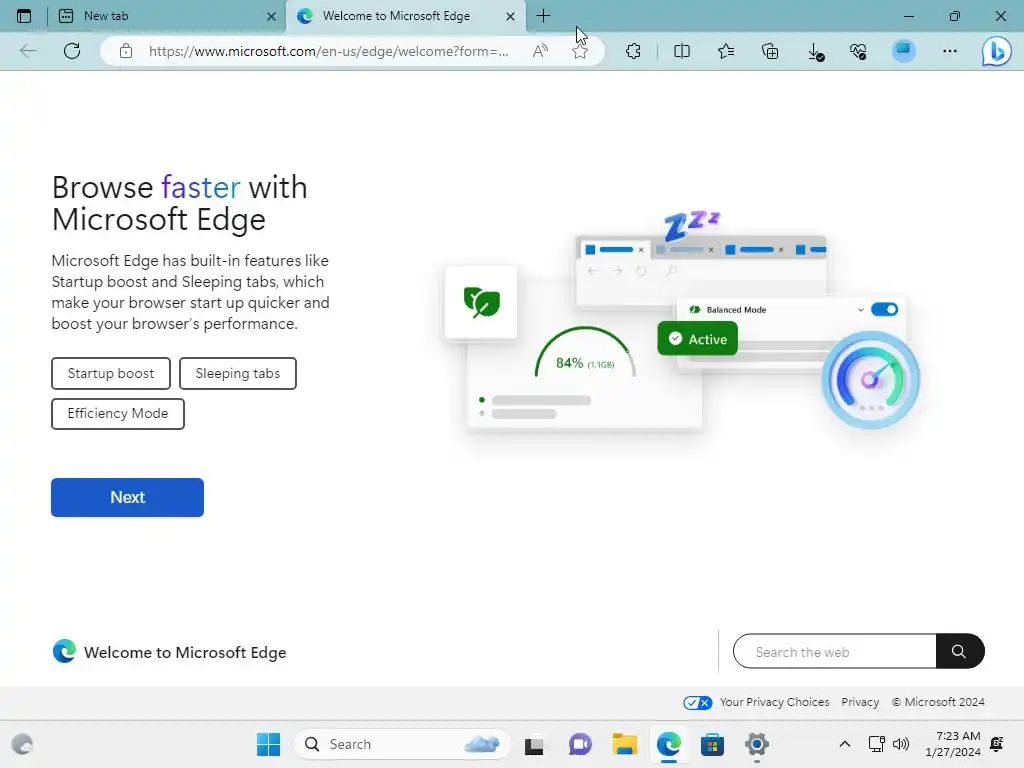Open Read aloud icon in address bar
Screen dimensions: 1024x768
pyautogui.click(x=540, y=51)
